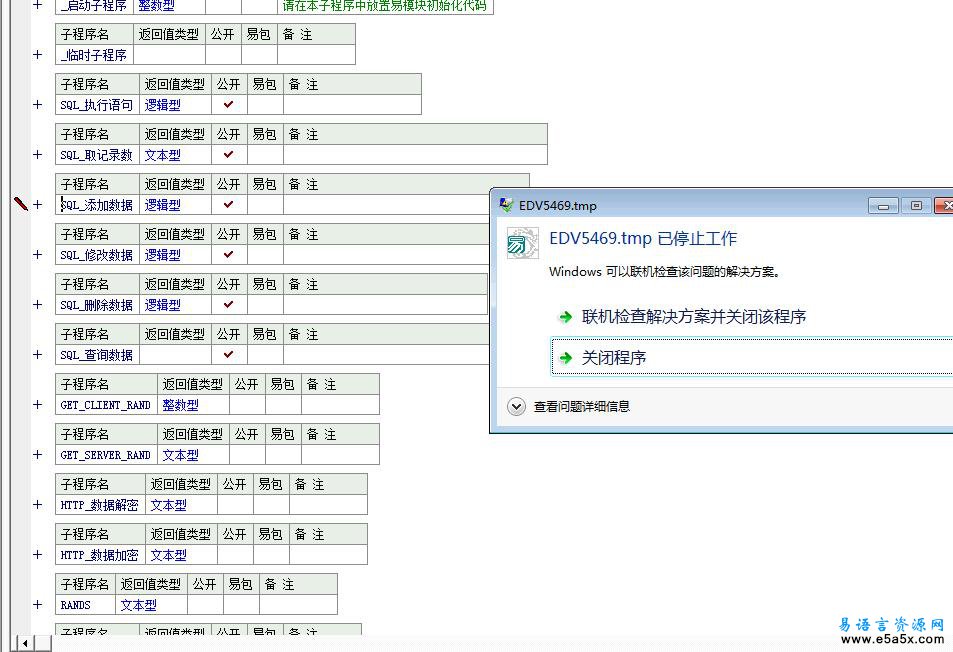Click the green arrow beside 关闭程序
This screenshot has width=953, height=652.
pos(566,358)
